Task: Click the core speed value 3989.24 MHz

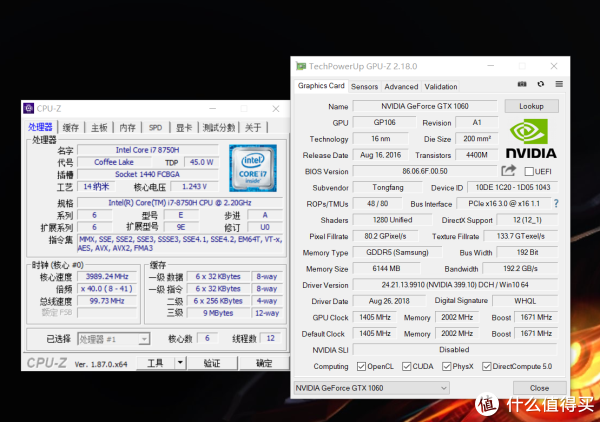Action: pos(107,277)
